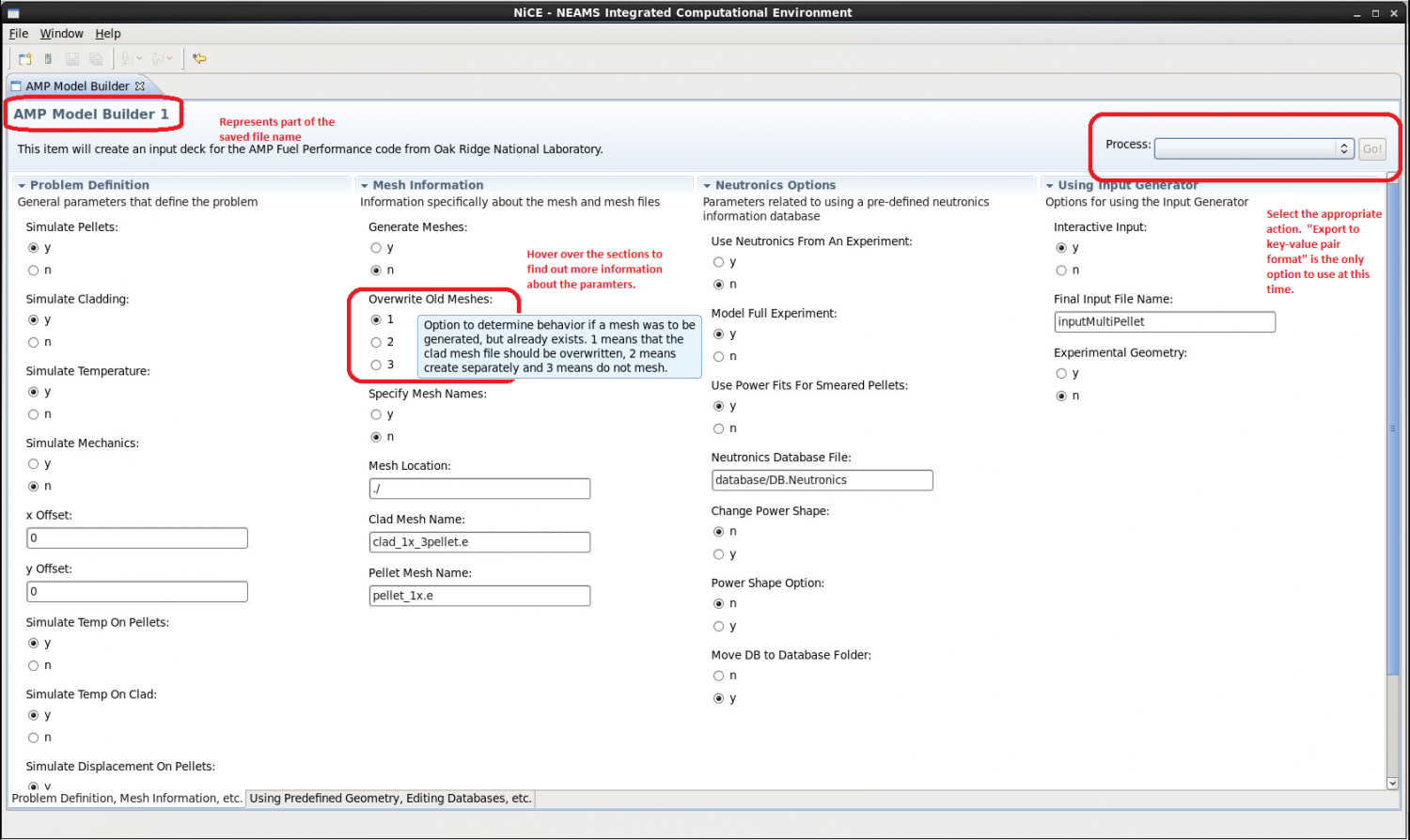Set Use Power Fits For Smeared Pellets to n
The image size is (1410, 840).
click(x=719, y=429)
